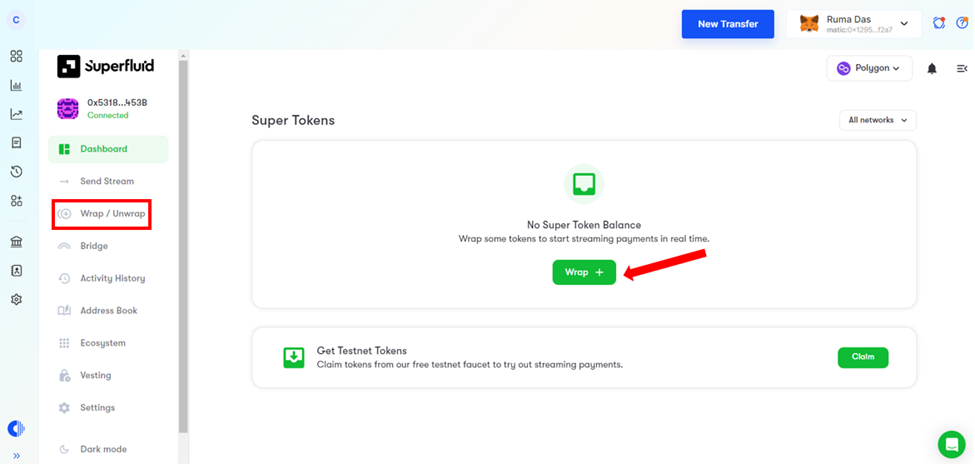Go to Send Stream page
The width and height of the screenshot is (975, 464).
click(106, 181)
